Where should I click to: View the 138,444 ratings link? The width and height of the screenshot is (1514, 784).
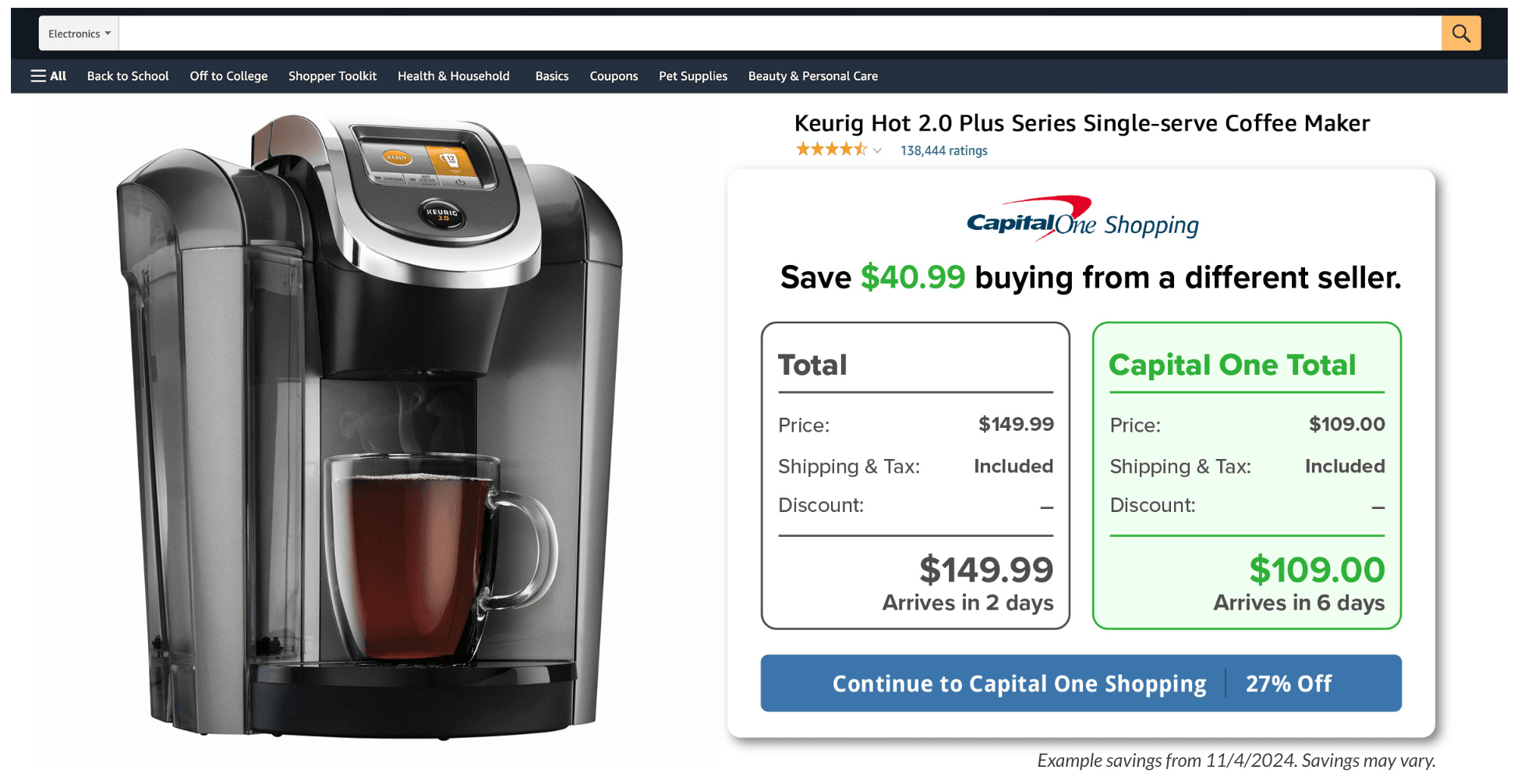943,150
